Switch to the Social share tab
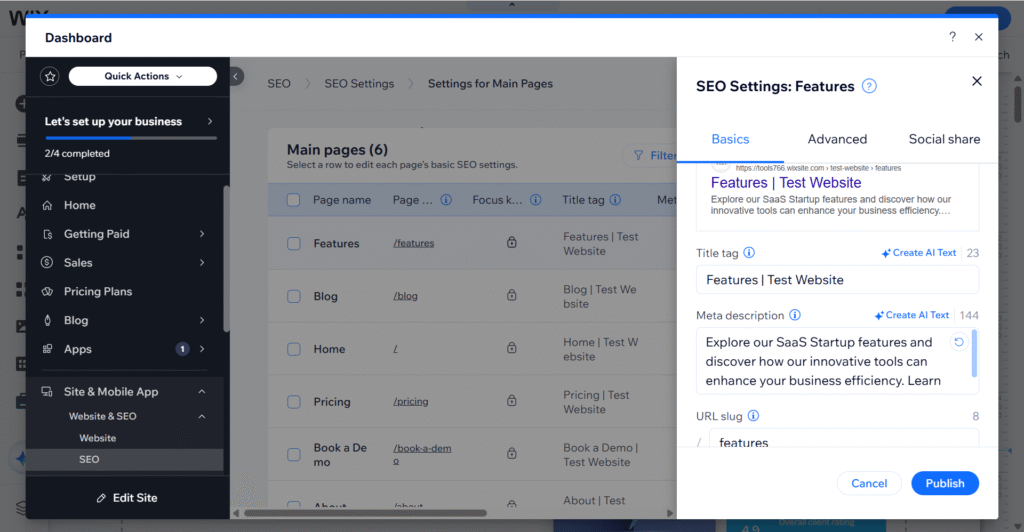Viewport: 1024px width, 532px height. tap(944, 139)
